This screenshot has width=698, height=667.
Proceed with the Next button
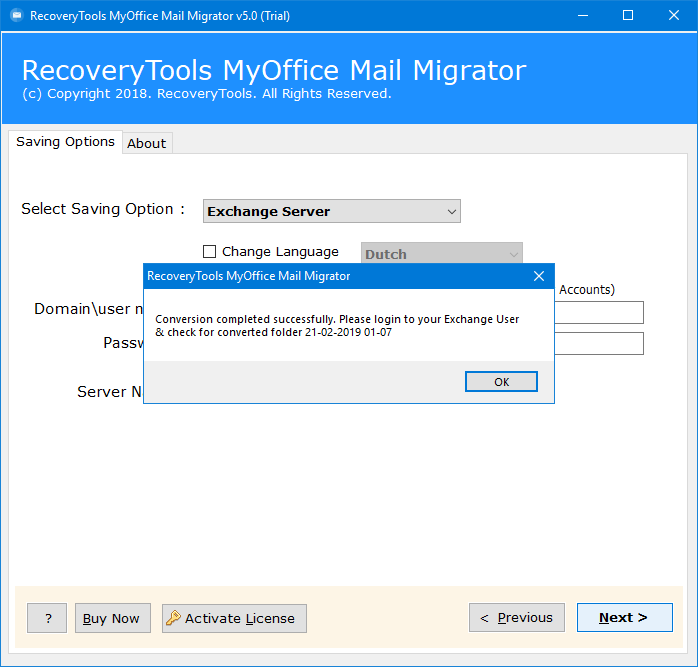point(625,618)
